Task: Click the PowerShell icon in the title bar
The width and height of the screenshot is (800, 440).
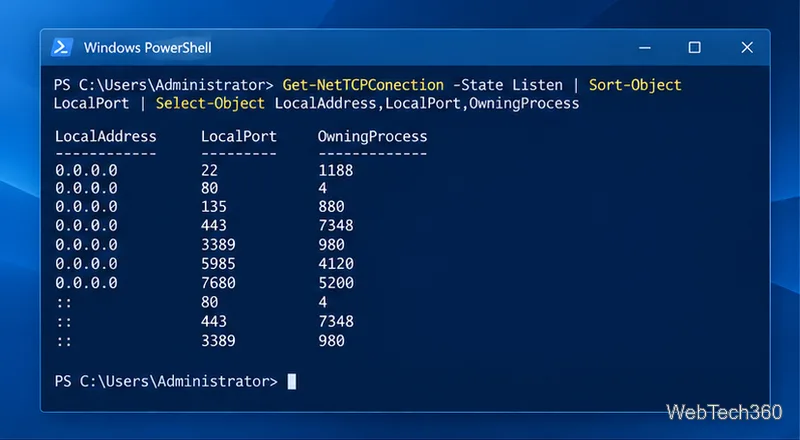Action: click(61, 47)
